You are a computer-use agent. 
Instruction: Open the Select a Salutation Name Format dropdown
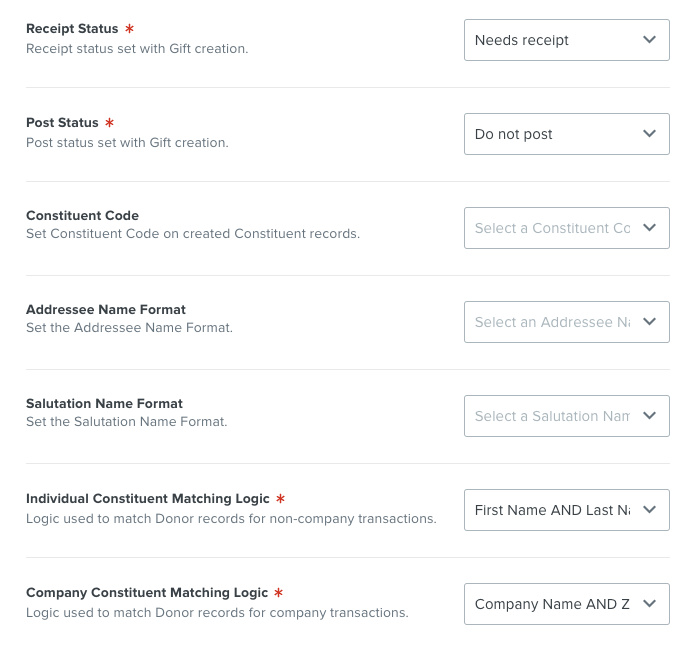tap(567, 416)
